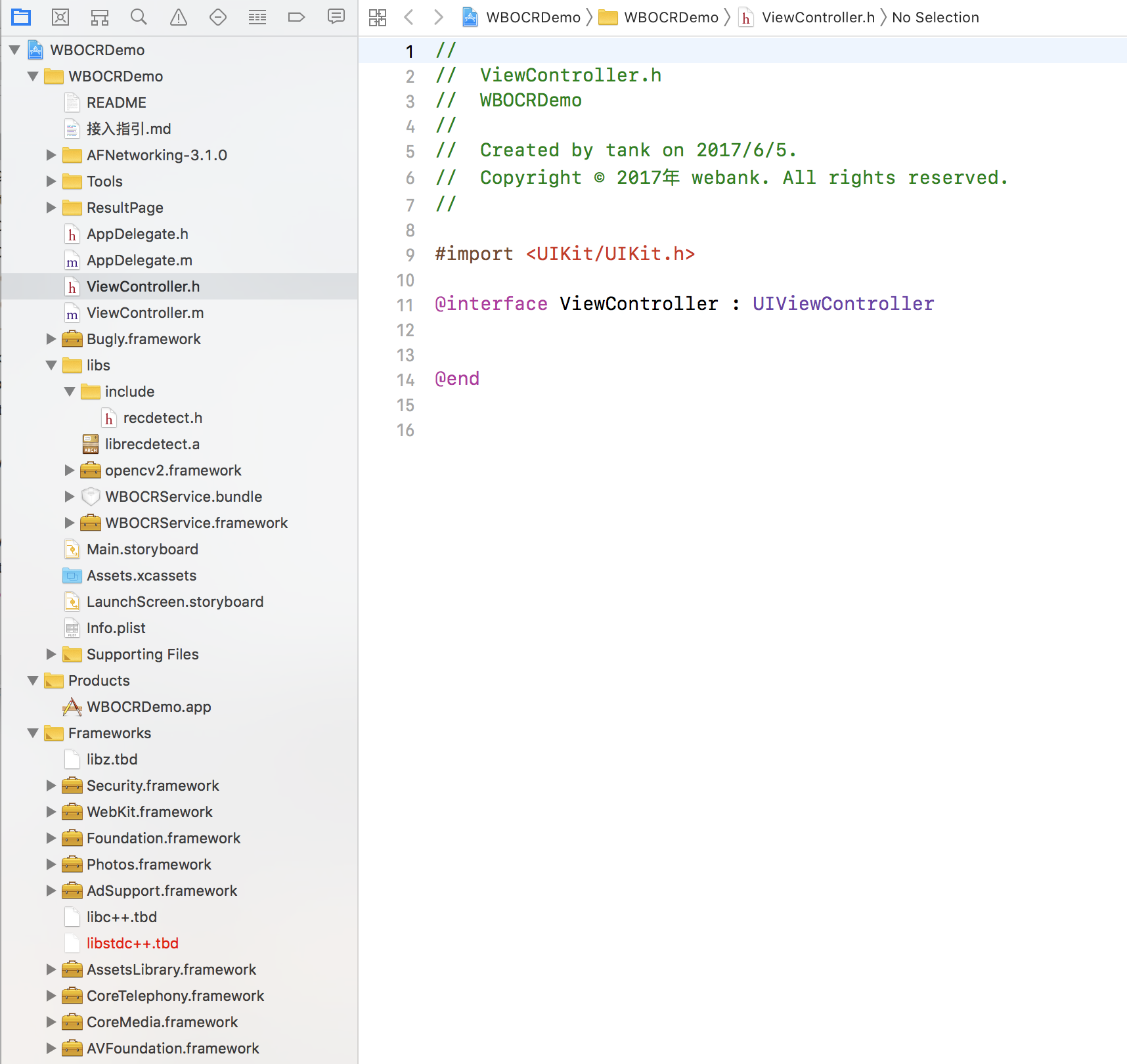Show the Issue navigator warnings

[179, 17]
